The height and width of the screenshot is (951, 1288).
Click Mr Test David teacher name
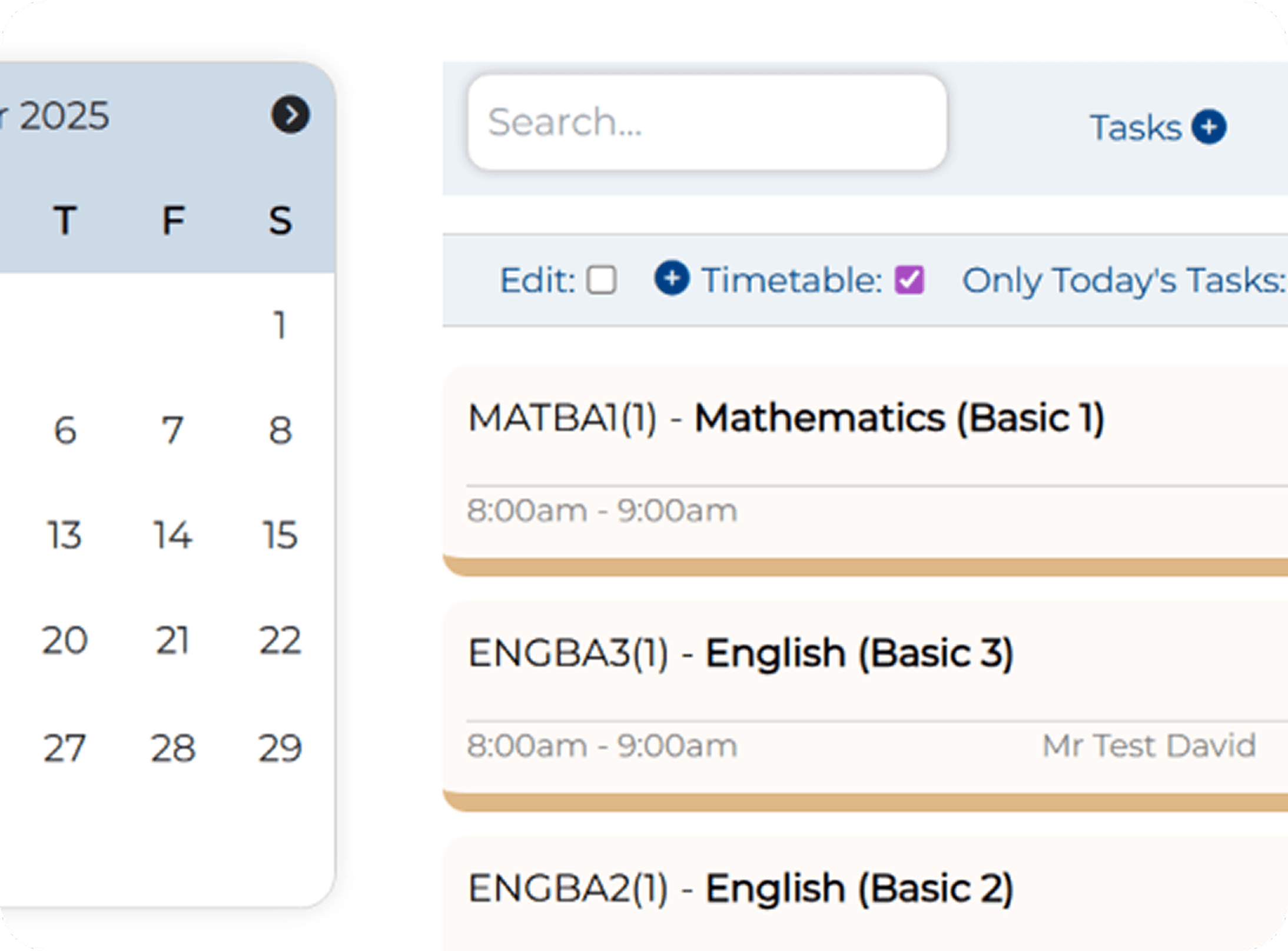tap(1149, 746)
